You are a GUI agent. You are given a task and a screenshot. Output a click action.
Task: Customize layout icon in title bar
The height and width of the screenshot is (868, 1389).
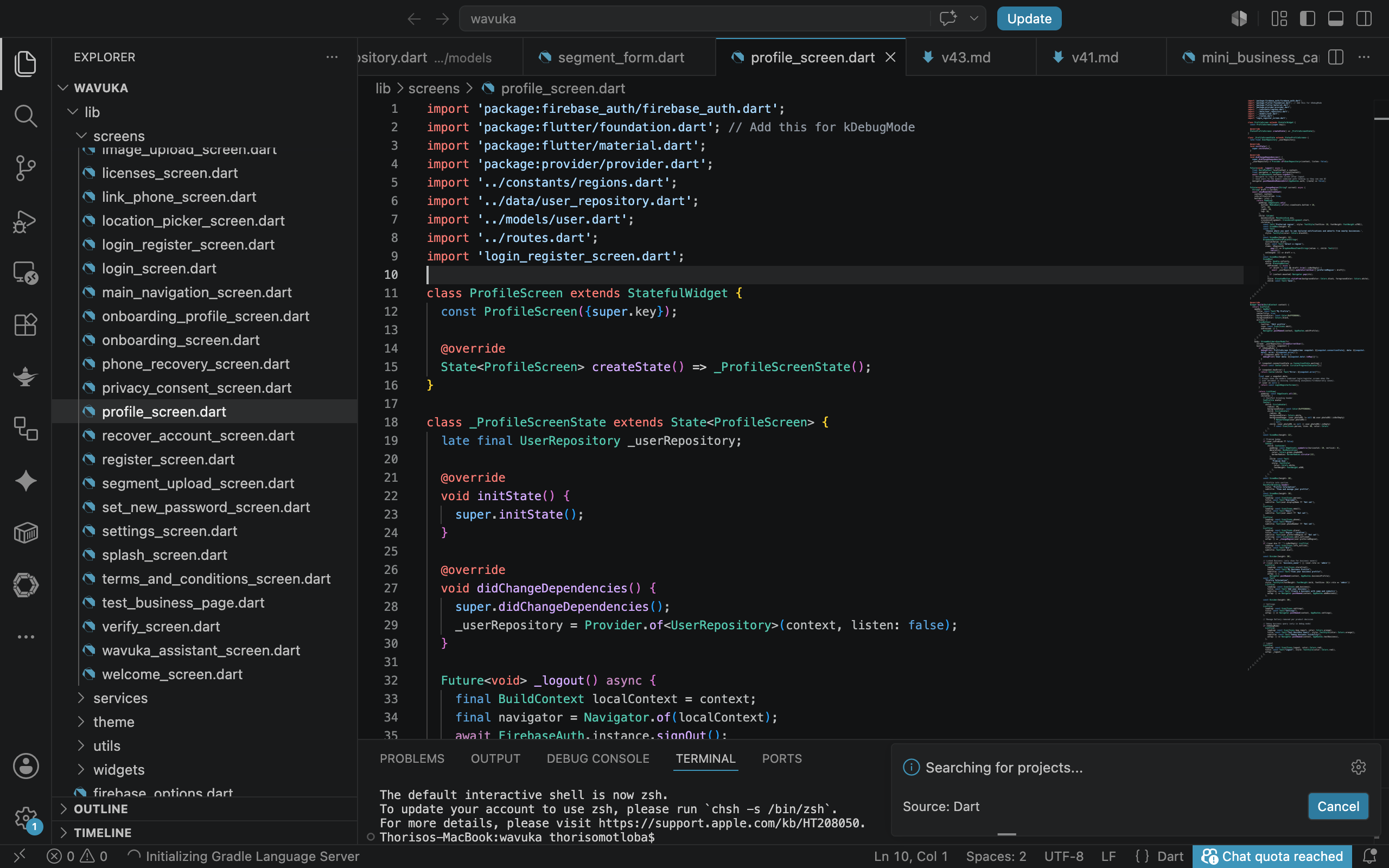[1279, 18]
